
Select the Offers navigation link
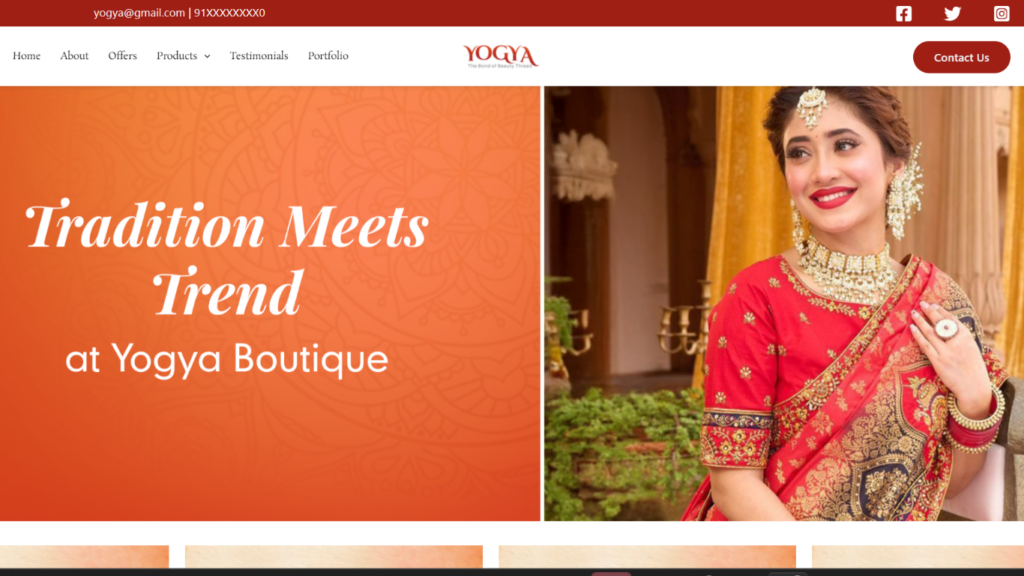coord(123,56)
